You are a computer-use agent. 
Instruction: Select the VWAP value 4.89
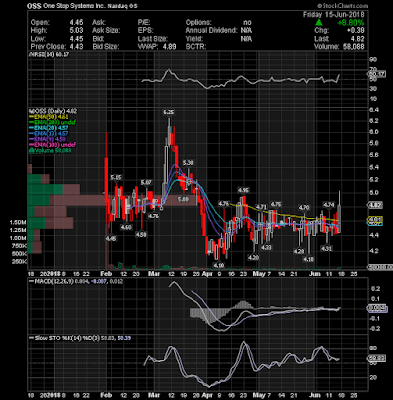point(169,46)
